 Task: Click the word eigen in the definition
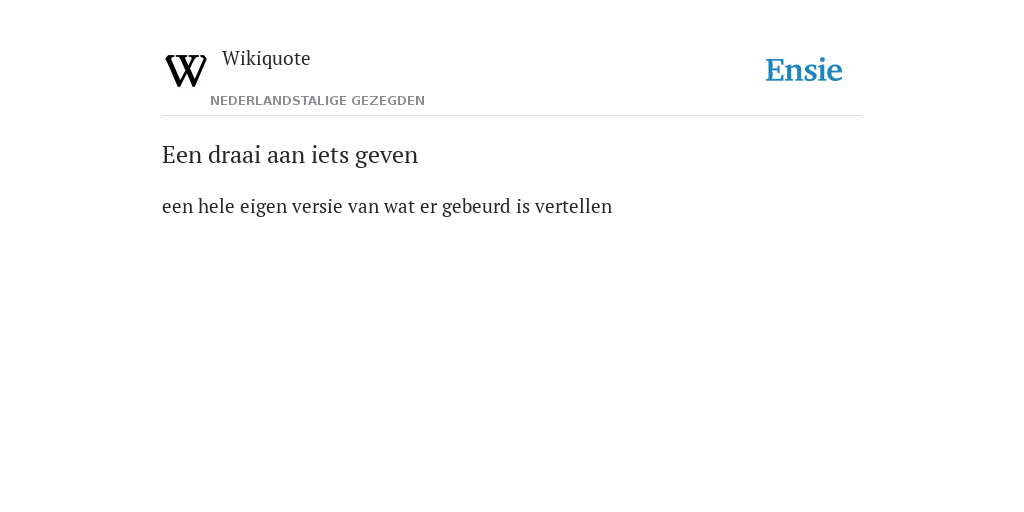263,206
